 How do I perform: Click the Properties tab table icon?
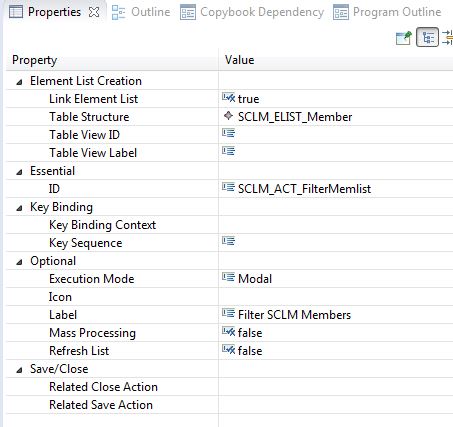click(x=16, y=12)
